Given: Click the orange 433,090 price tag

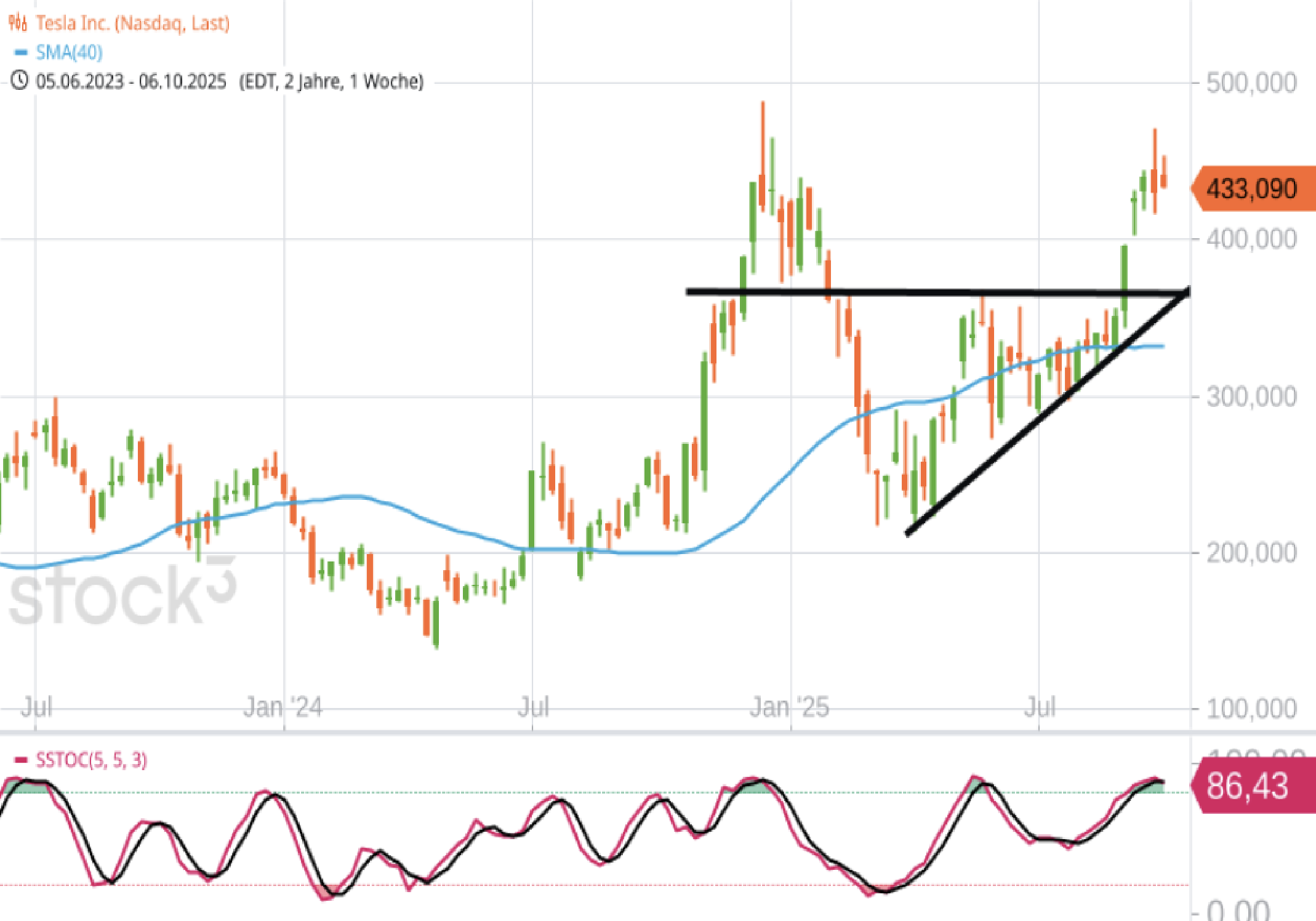Looking at the screenshot, I should point(1253,188).
